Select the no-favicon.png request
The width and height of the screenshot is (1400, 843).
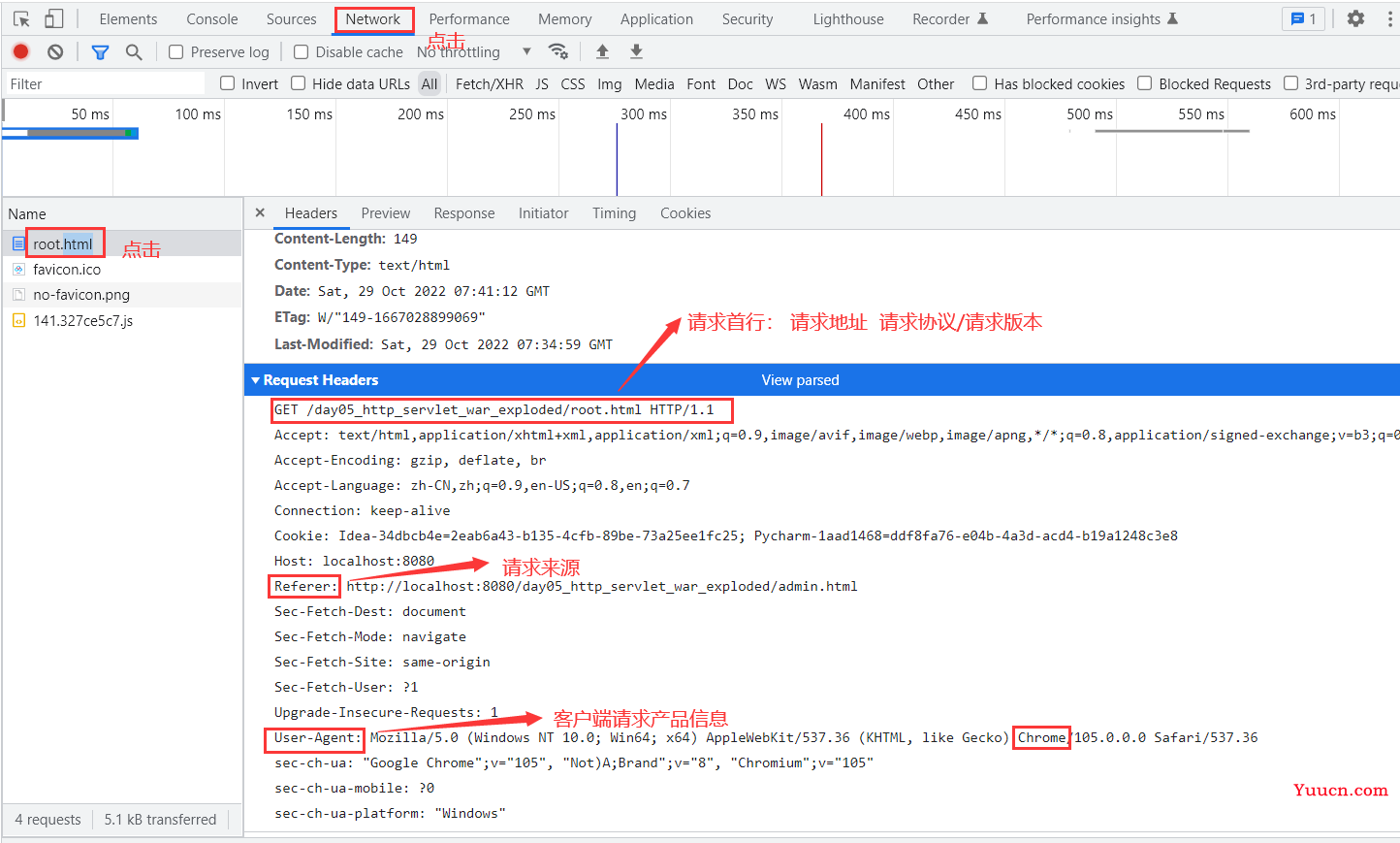click(x=122, y=294)
